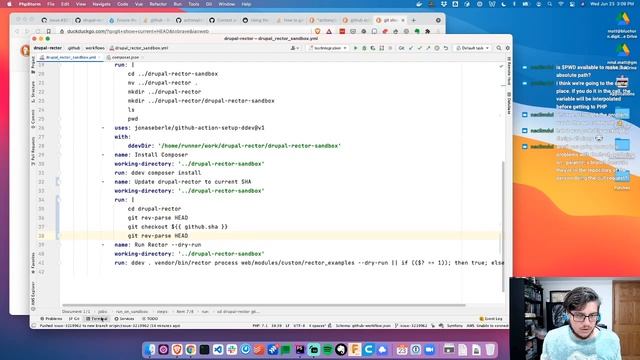This screenshot has width=640, height=360.
Task: Open new tab plus button in browser
Action: click(x=413, y=20)
